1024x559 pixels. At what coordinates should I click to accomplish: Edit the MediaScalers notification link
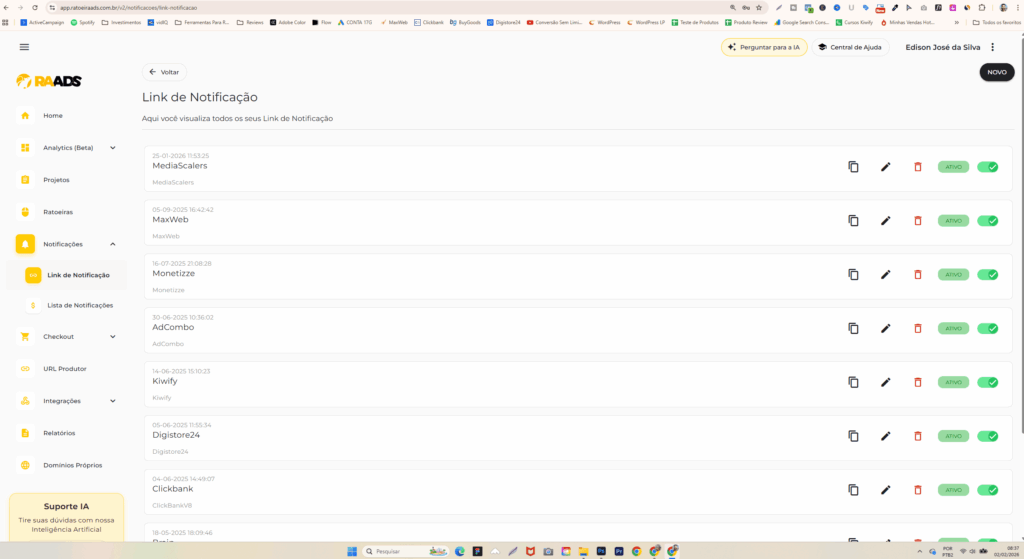(x=886, y=167)
